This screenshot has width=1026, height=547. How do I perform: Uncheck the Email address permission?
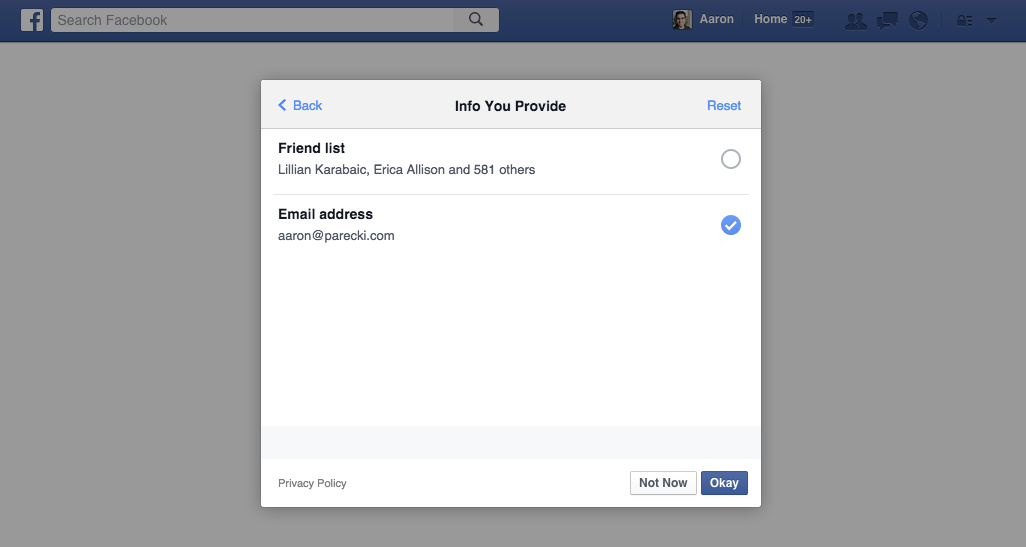click(731, 225)
